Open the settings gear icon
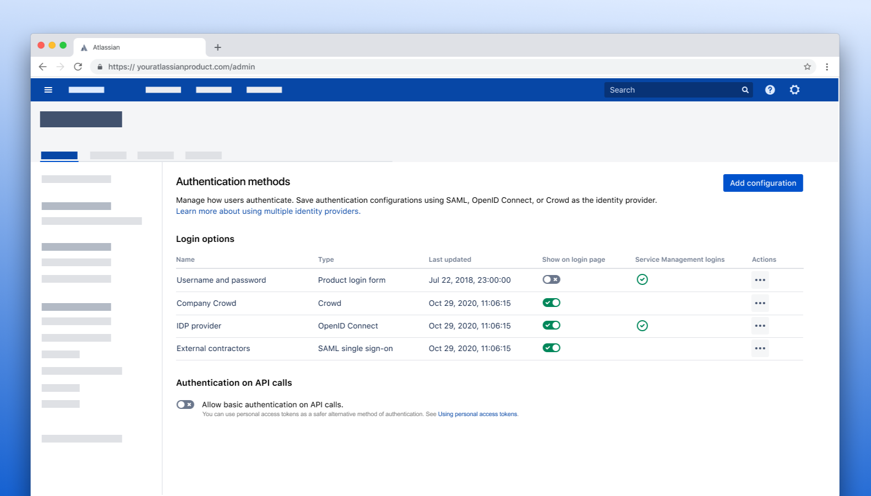 click(795, 90)
